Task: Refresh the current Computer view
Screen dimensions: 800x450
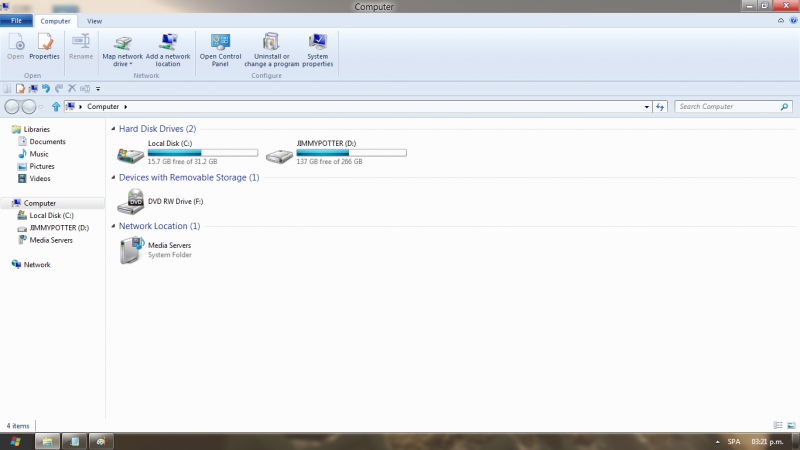Action: (x=660, y=106)
